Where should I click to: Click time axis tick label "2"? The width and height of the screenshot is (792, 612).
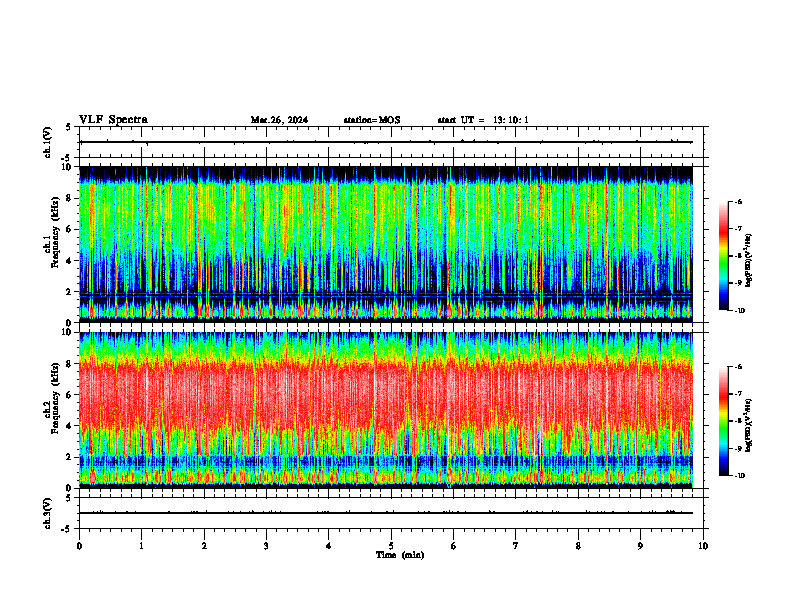click(204, 546)
